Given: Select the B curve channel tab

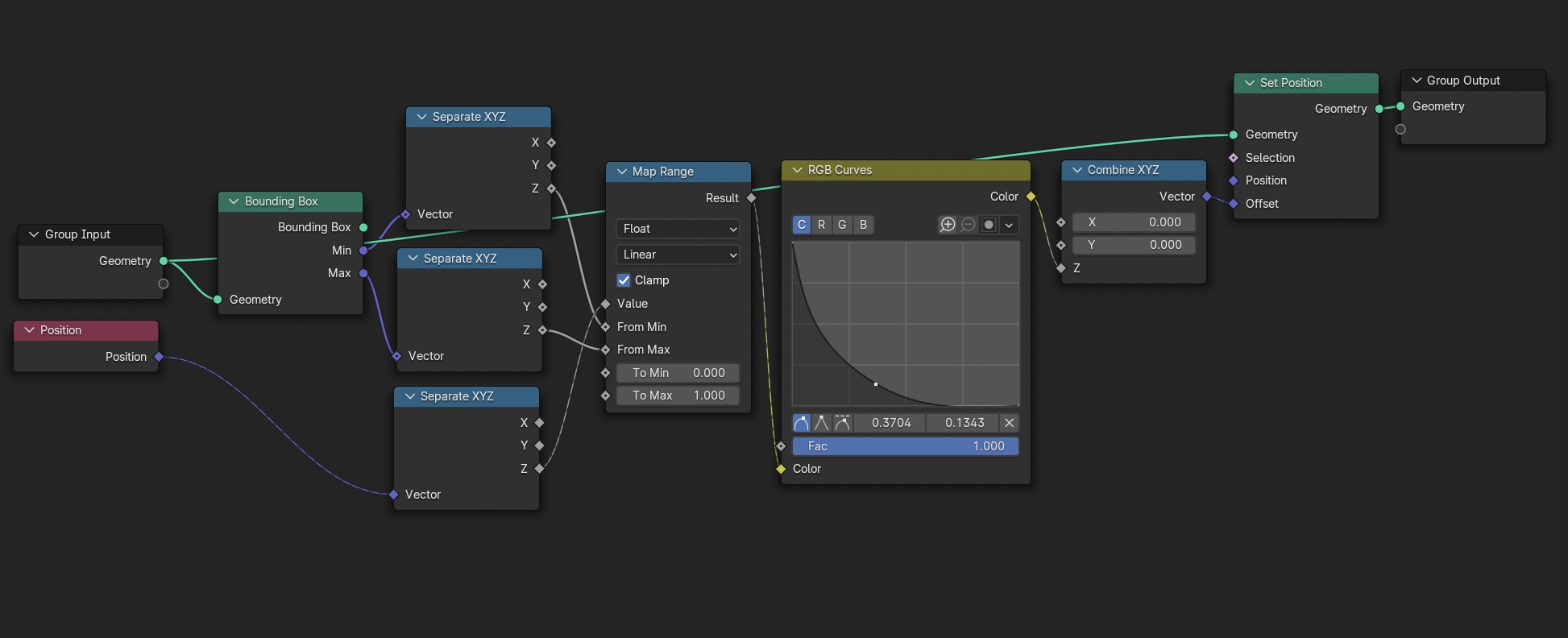Looking at the screenshot, I should click(863, 225).
